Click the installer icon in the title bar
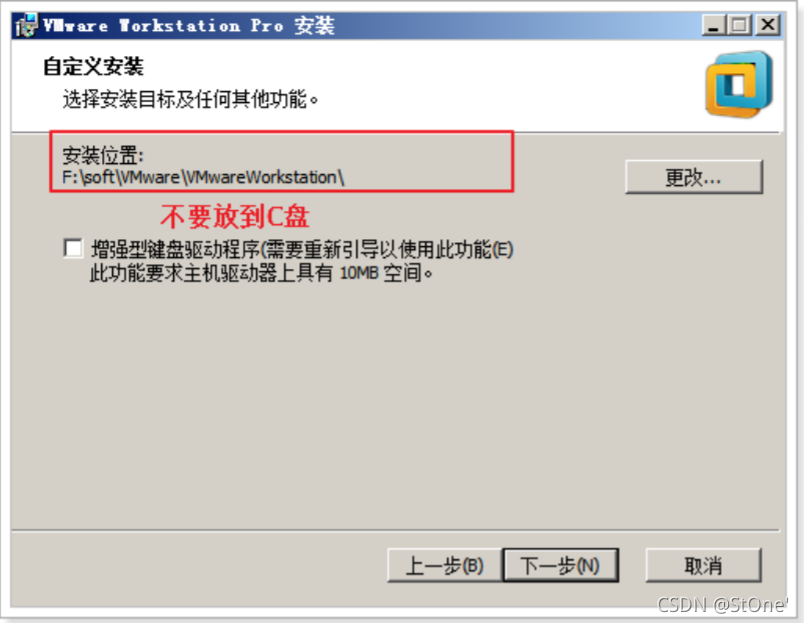Image resolution: width=804 pixels, height=623 pixels. pos(26,25)
